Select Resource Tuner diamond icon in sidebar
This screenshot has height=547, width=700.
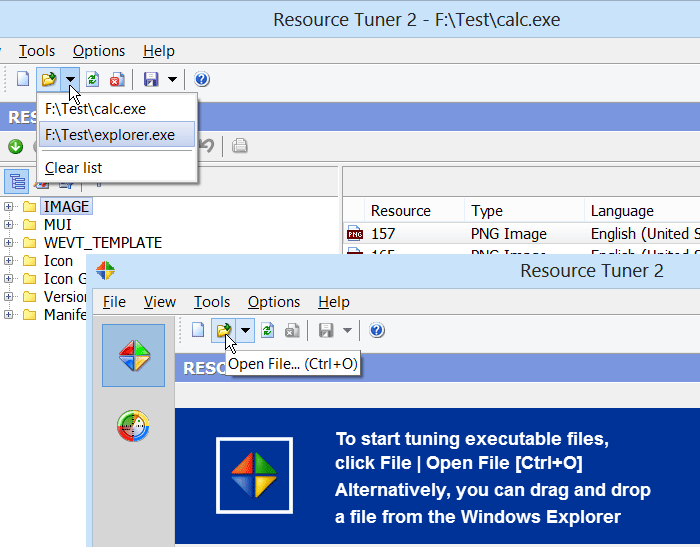133,355
